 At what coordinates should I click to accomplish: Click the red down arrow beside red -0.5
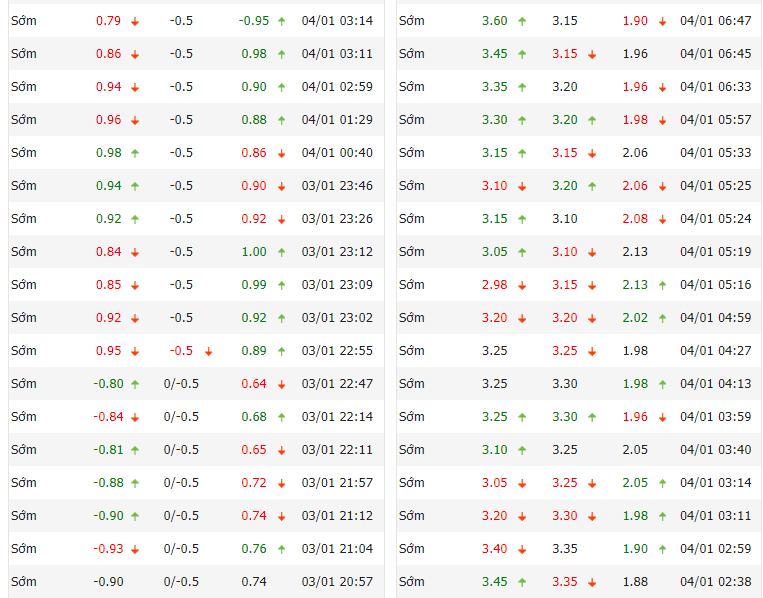208,351
